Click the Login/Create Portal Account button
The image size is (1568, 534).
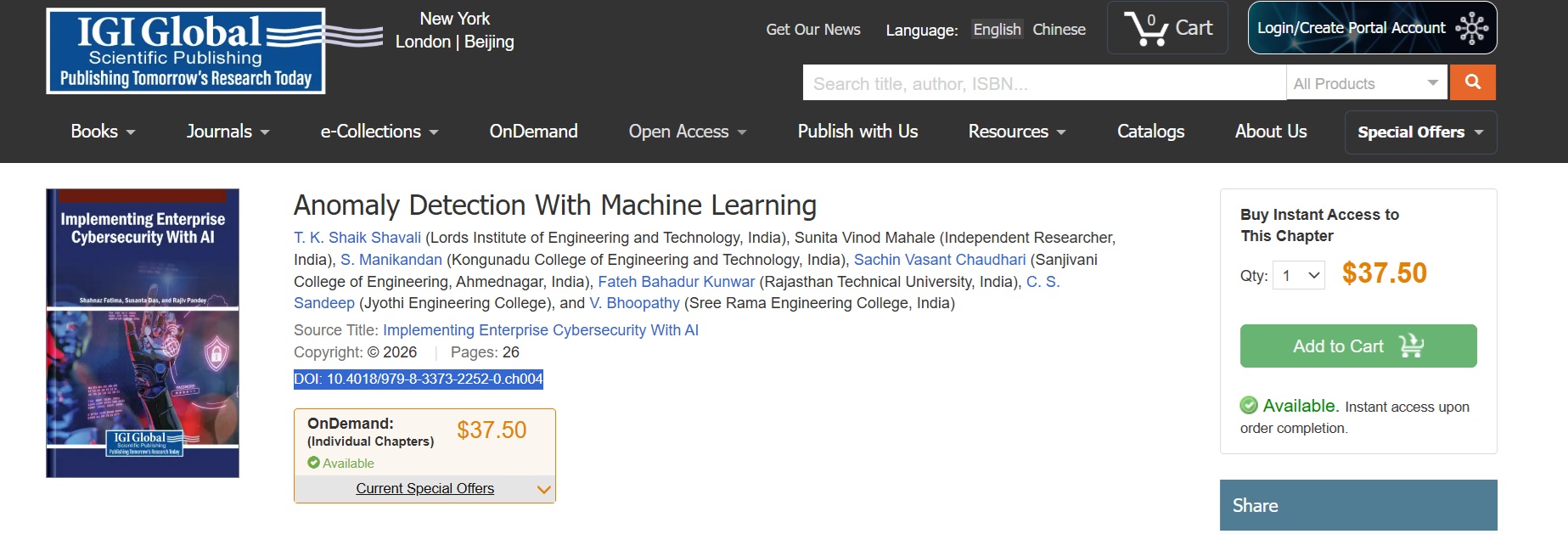pos(1371,28)
